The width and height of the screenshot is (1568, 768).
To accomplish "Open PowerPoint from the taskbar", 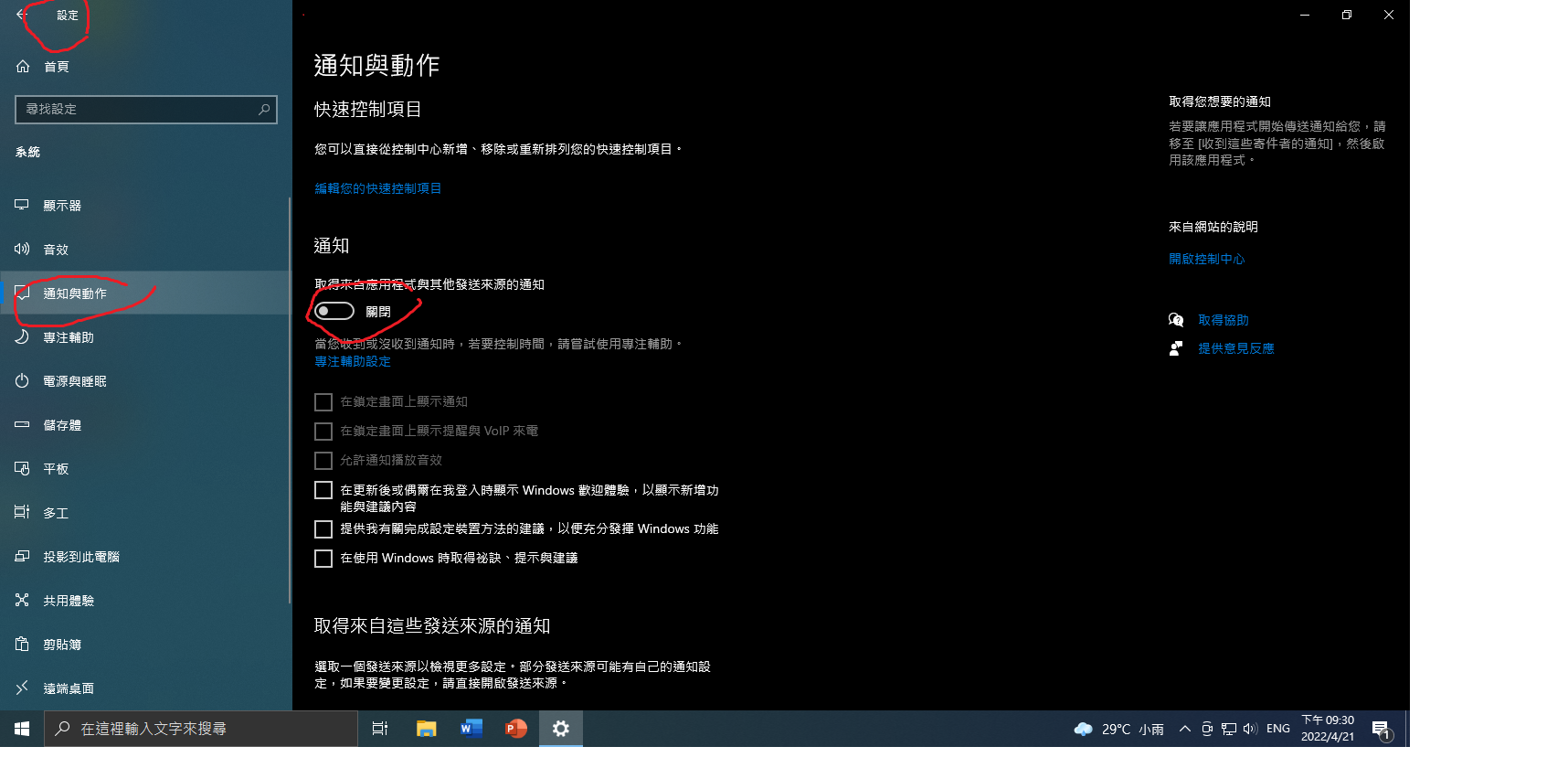I will [515, 729].
